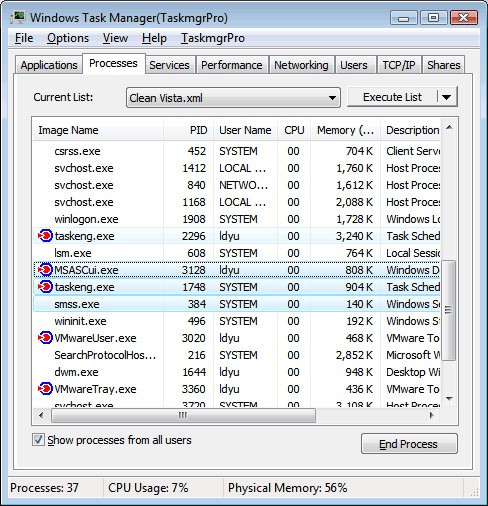
Task: Click the red icon beside VMwareTray.exe
Action: point(45,389)
